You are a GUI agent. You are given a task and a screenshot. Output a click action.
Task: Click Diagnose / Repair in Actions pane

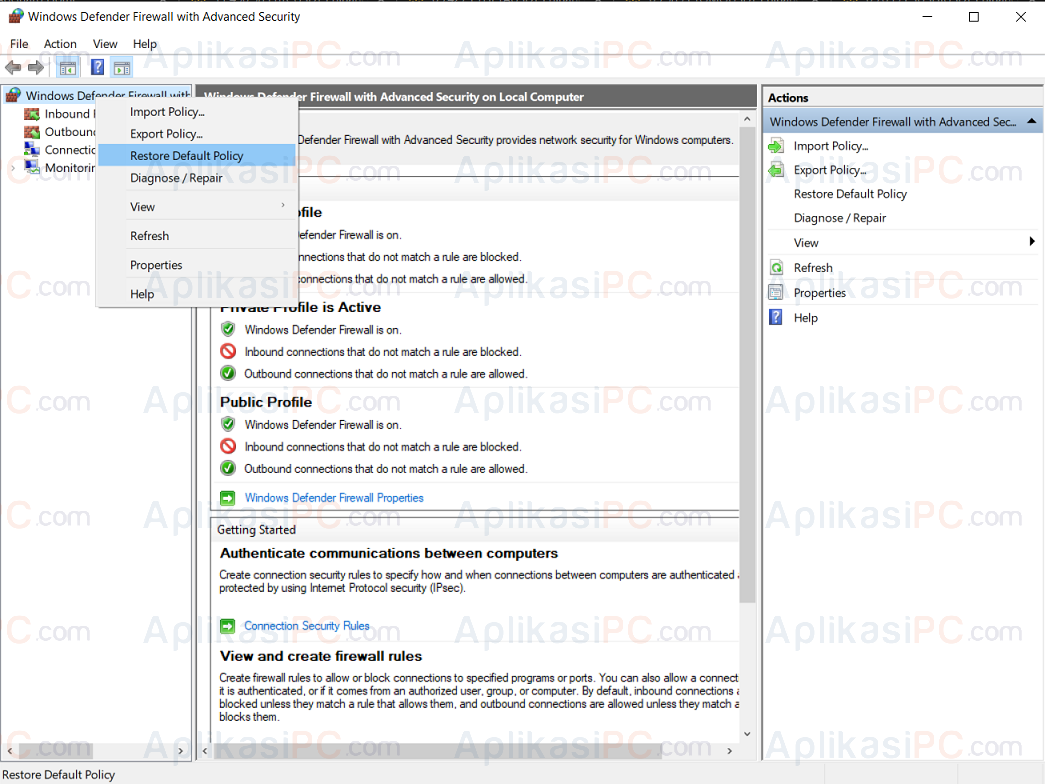coord(840,218)
